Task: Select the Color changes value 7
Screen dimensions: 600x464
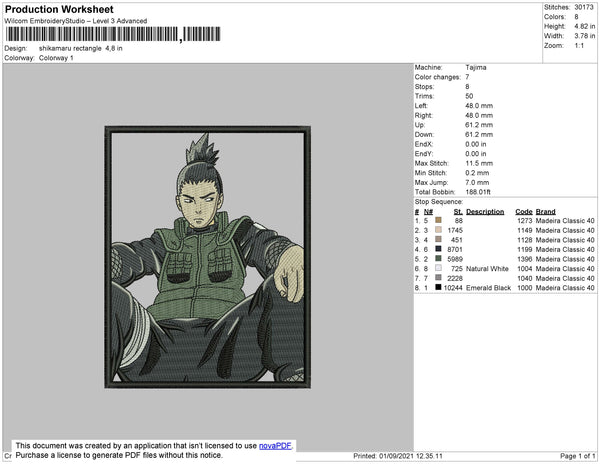Action: tap(467, 77)
